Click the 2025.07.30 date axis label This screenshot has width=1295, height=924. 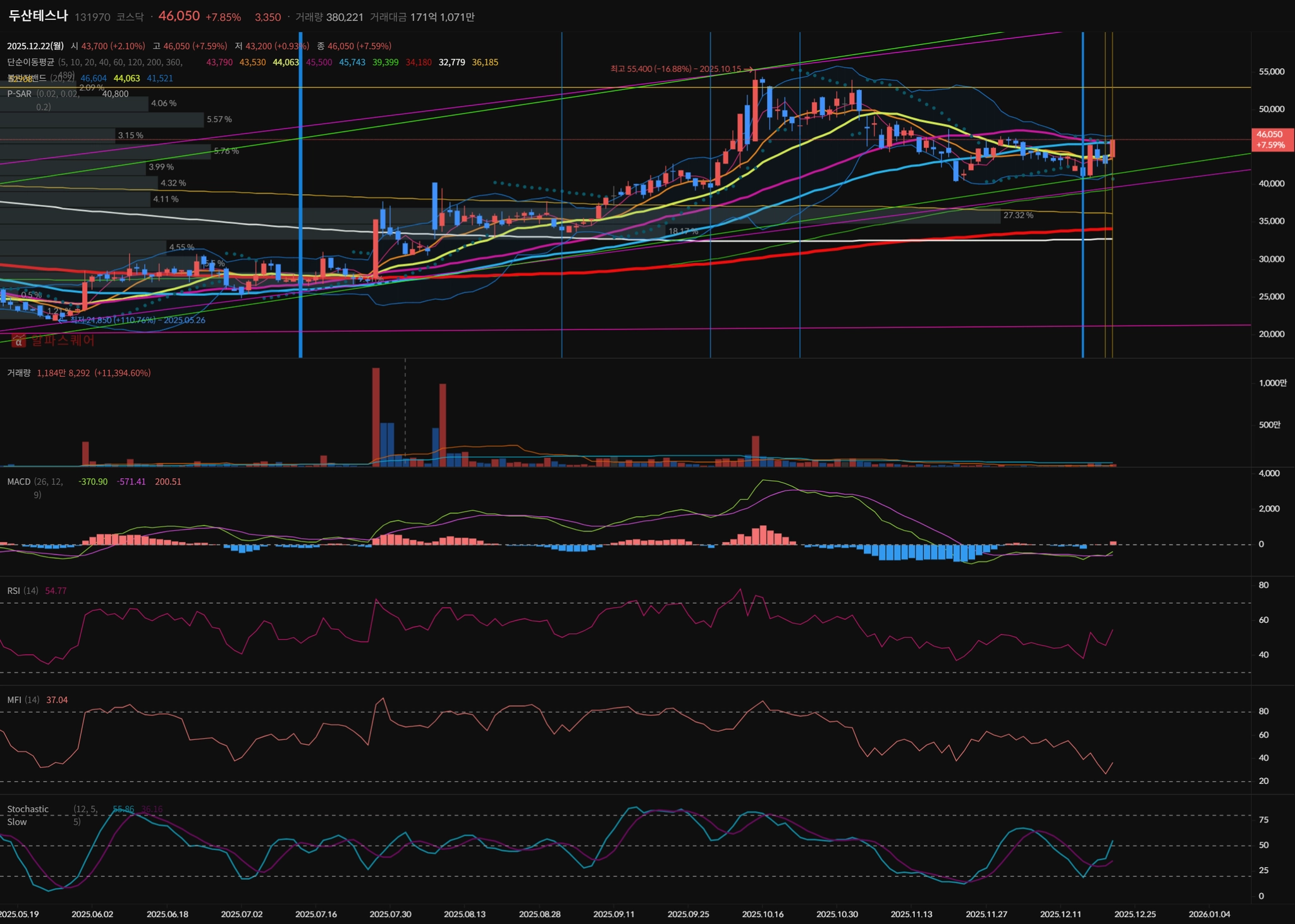tap(390, 914)
